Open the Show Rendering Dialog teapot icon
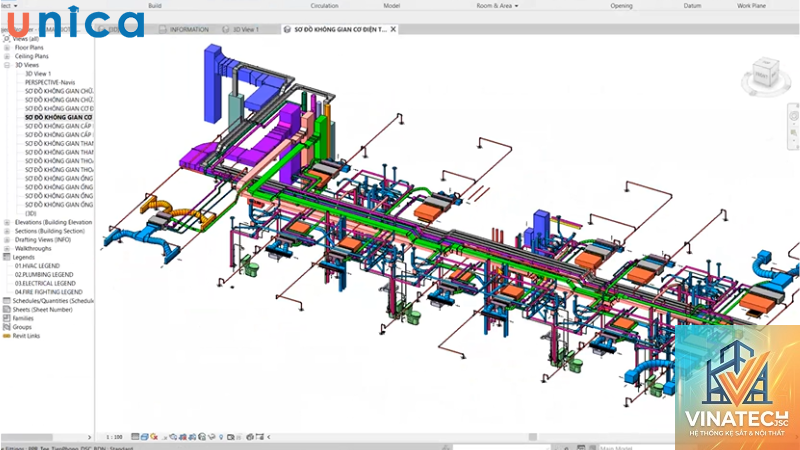The image size is (800, 450). [x=173, y=437]
